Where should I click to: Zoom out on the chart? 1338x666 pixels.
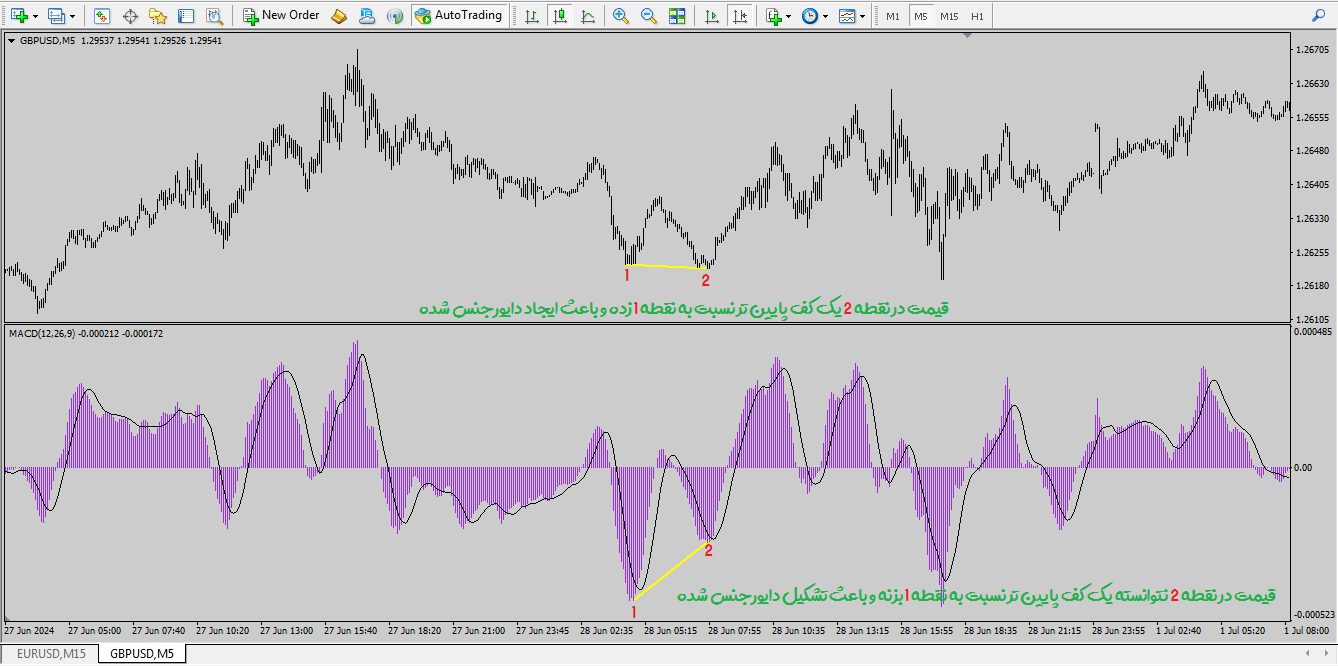pyautogui.click(x=649, y=16)
